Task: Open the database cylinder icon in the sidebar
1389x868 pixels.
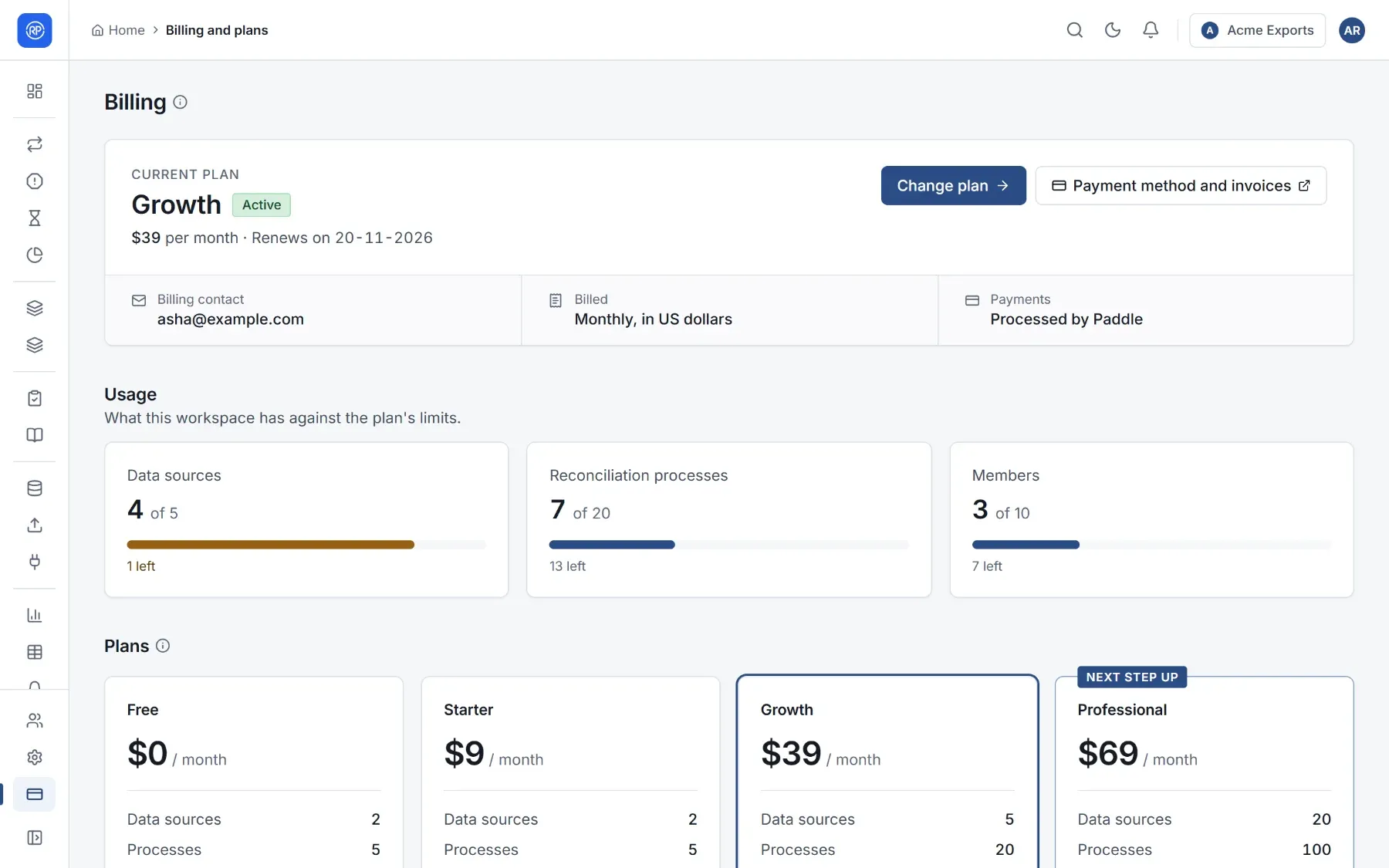Action: tap(35, 488)
